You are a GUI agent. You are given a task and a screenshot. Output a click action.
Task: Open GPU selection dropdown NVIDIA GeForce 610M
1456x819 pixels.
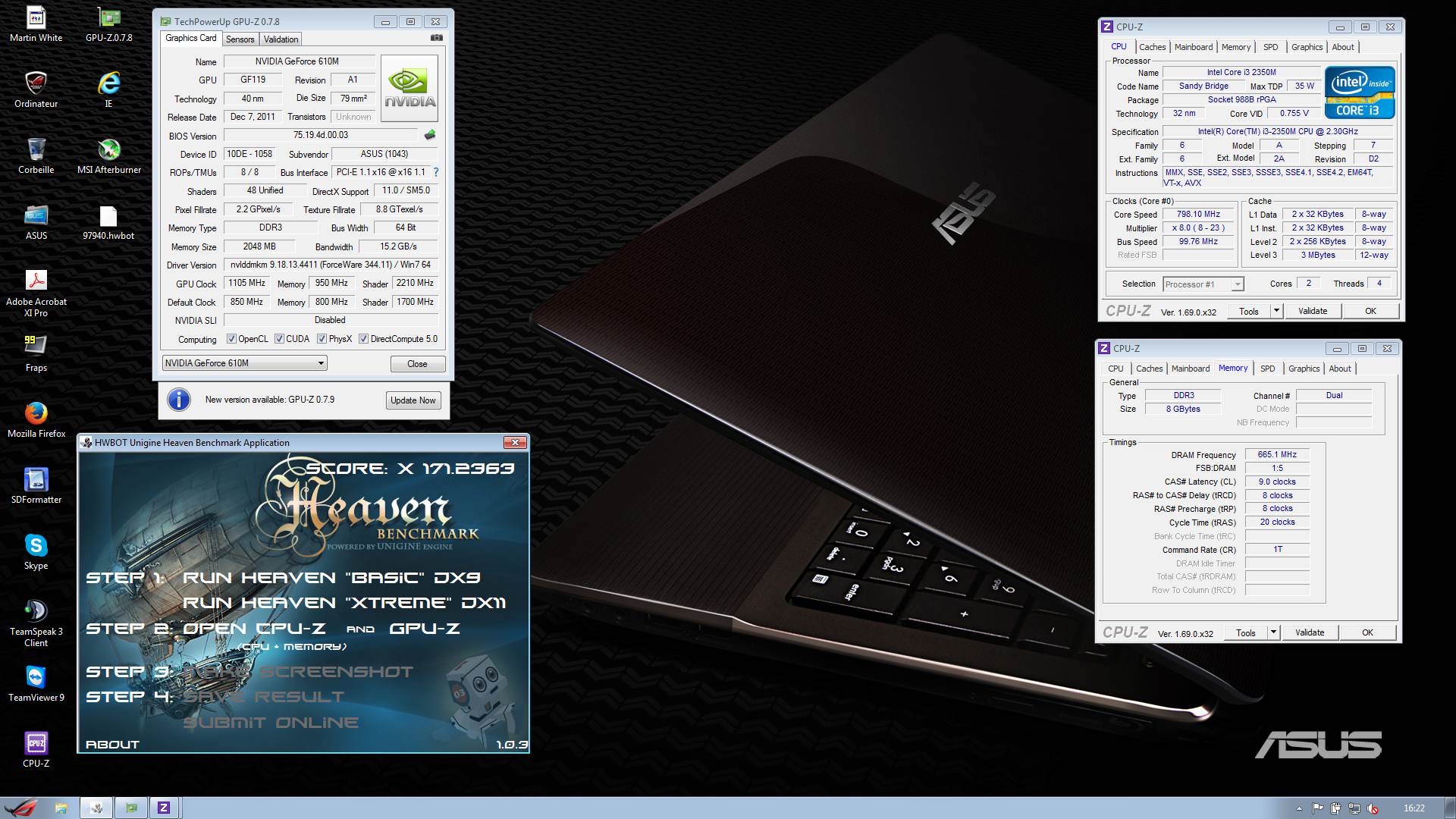click(244, 363)
